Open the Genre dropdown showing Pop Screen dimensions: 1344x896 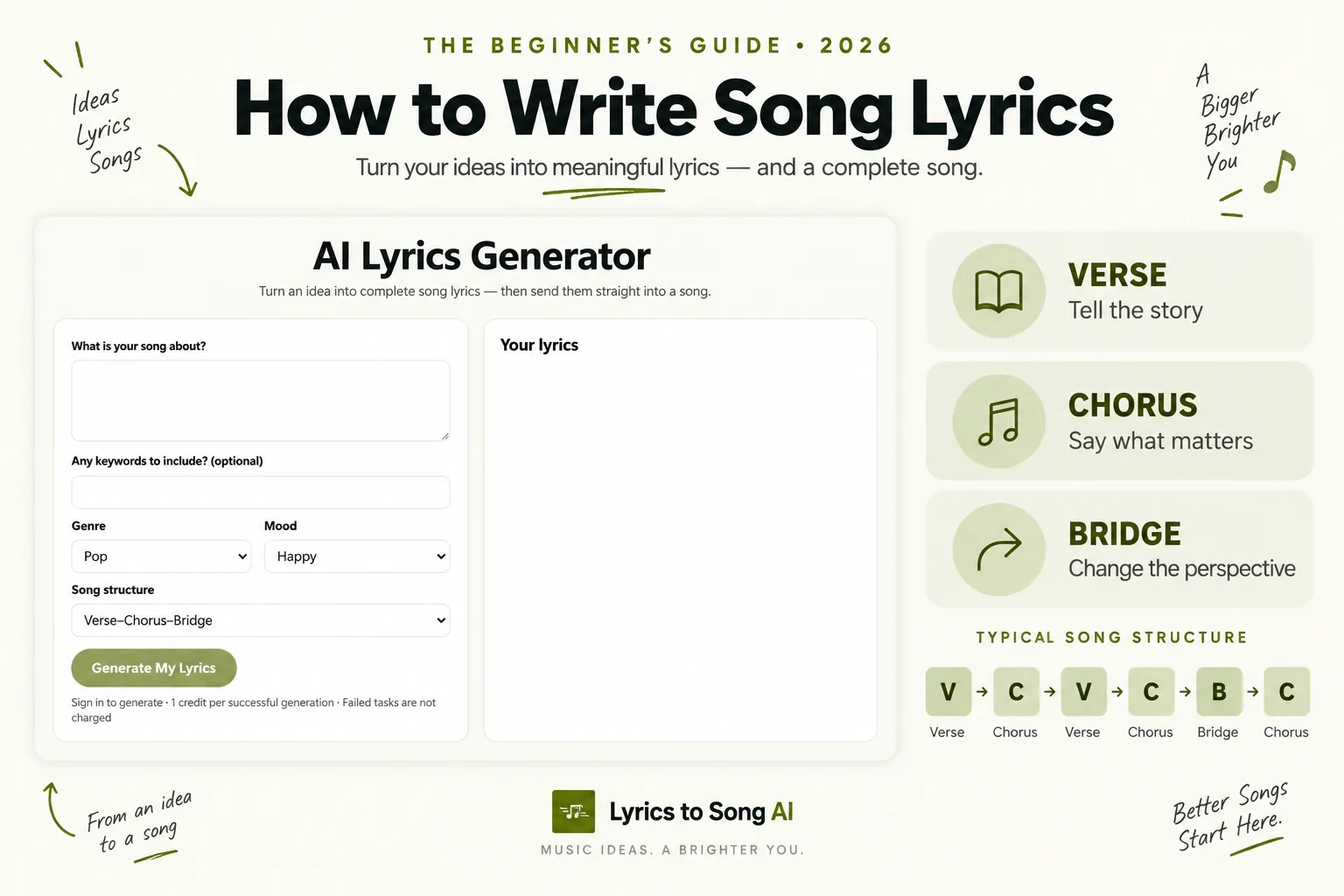(161, 556)
